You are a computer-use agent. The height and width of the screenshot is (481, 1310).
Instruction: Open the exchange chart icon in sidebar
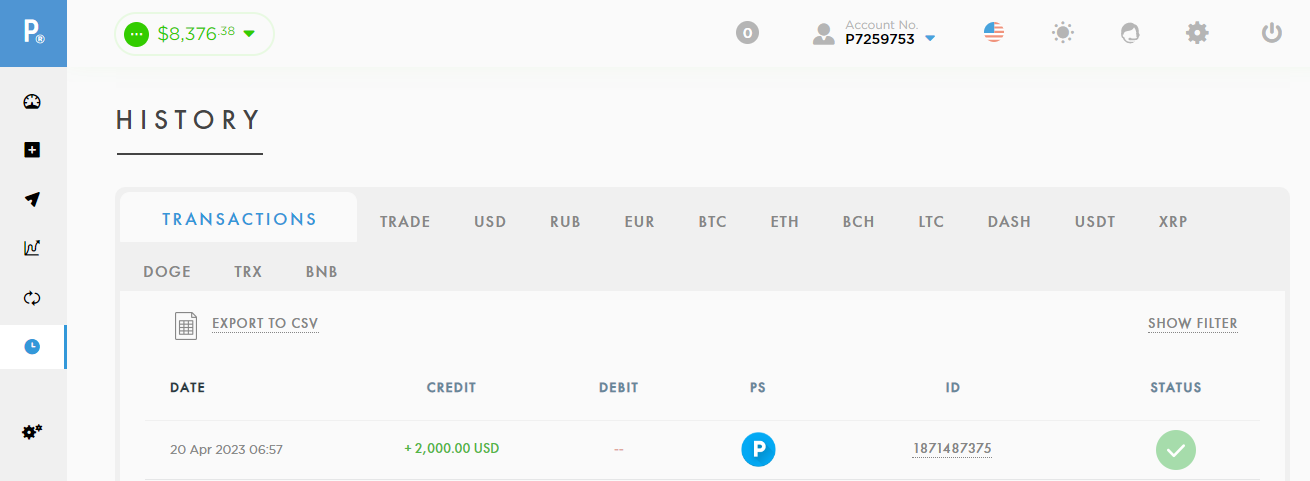[x=32, y=248]
